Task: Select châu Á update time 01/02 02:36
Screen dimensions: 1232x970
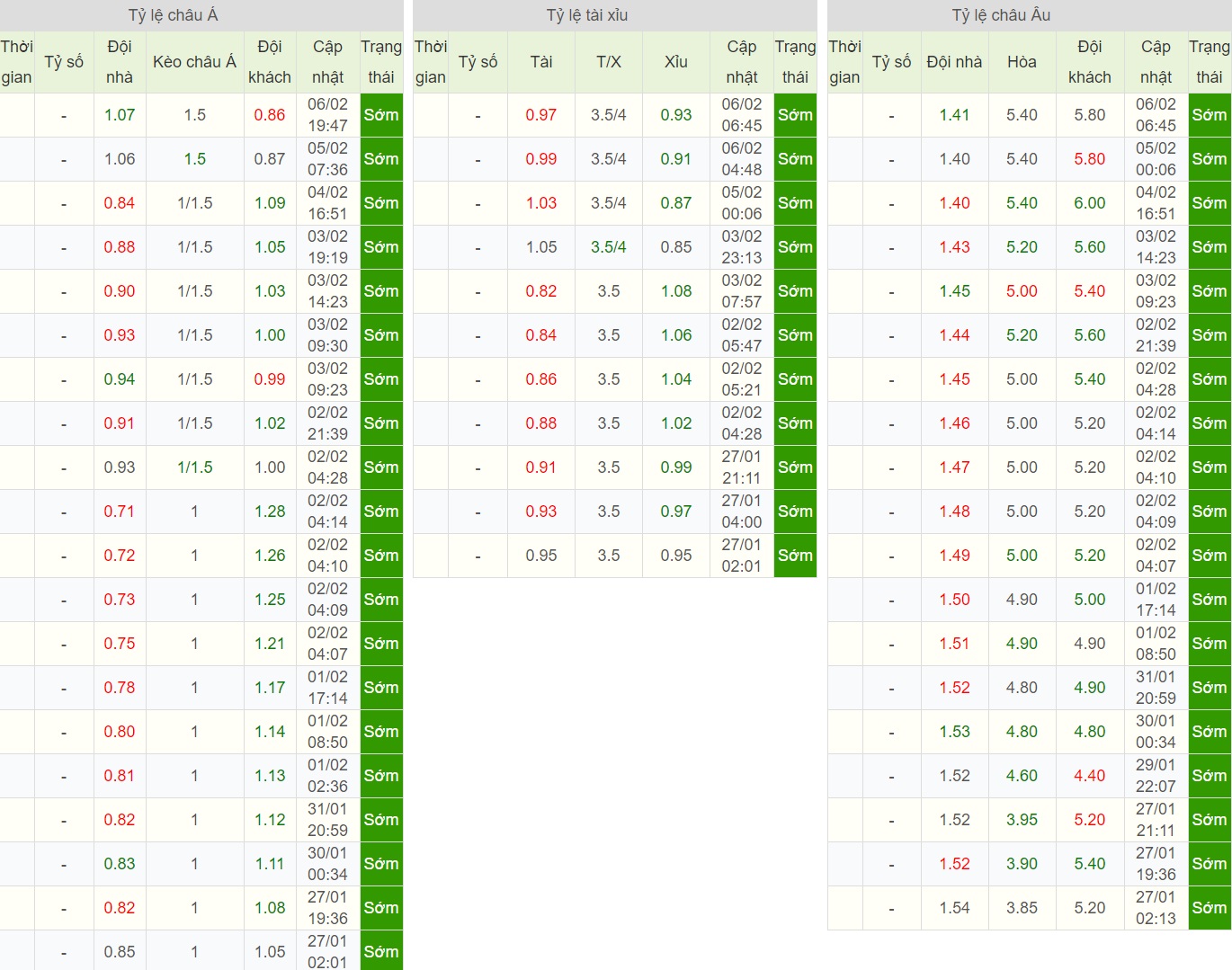Action: tap(327, 776)
